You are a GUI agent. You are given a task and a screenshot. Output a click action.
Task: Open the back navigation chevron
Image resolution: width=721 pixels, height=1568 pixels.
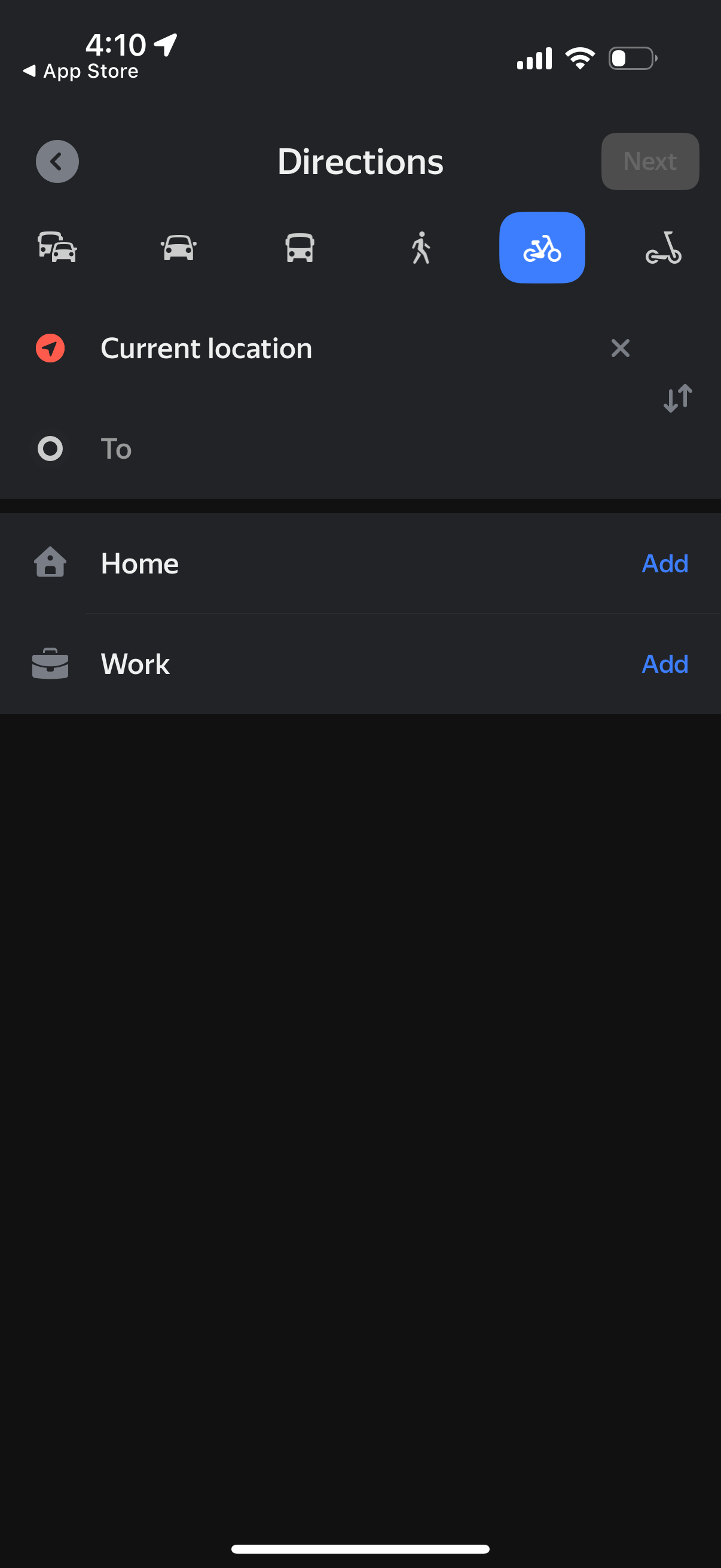[x=57, y=161]
